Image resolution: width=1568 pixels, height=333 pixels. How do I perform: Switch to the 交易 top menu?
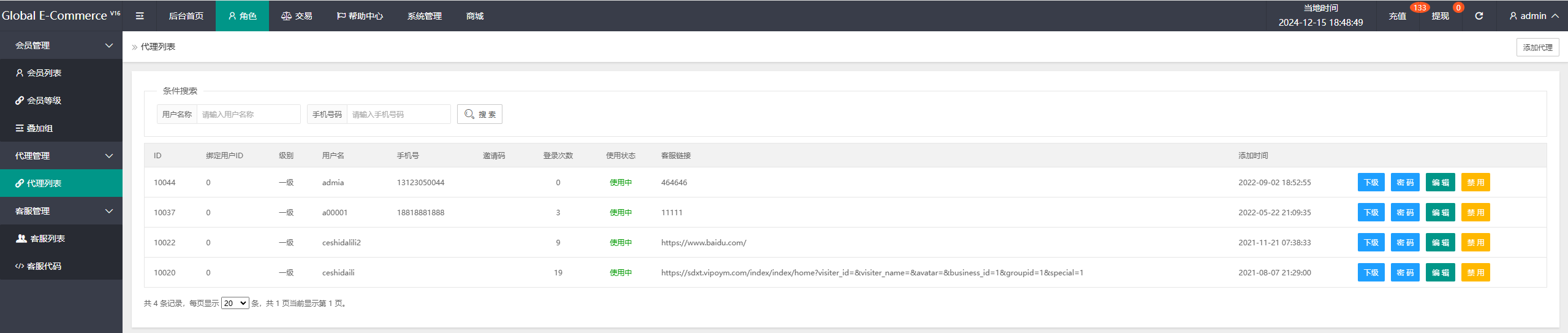coord(297,16)
